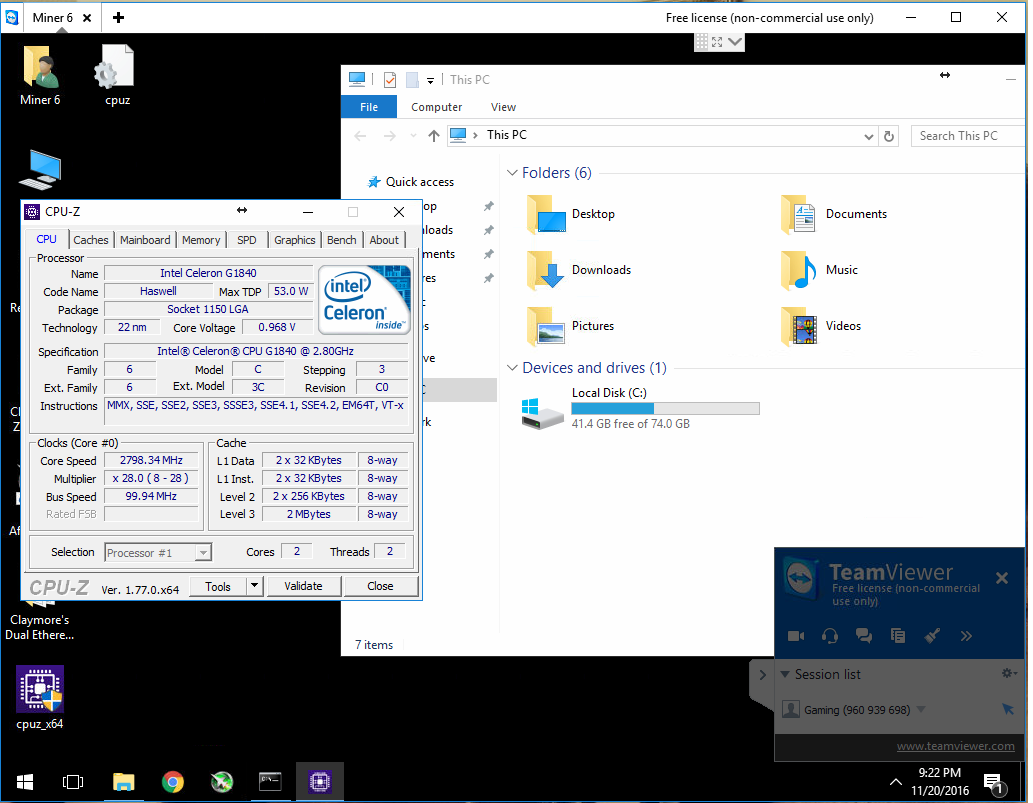Open Task View on taskbar
The image size is (1033, 803).
point(72,782)
